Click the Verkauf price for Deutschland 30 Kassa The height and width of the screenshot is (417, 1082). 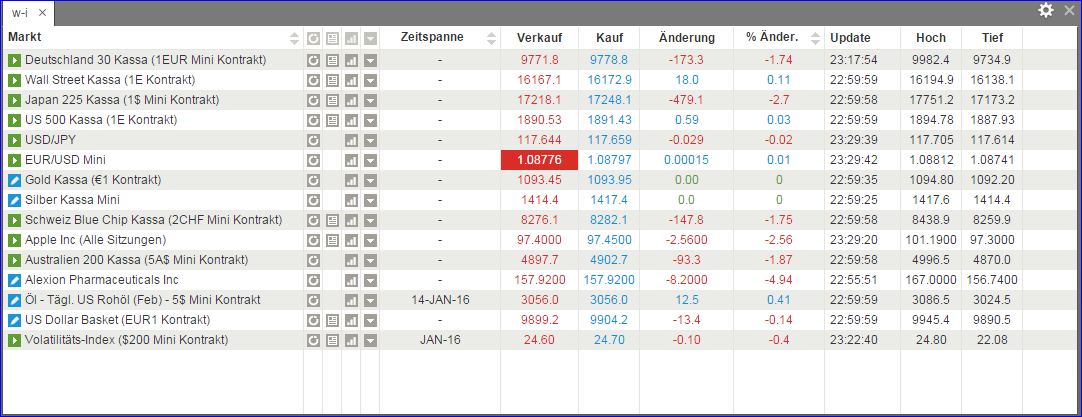(539, 60)
